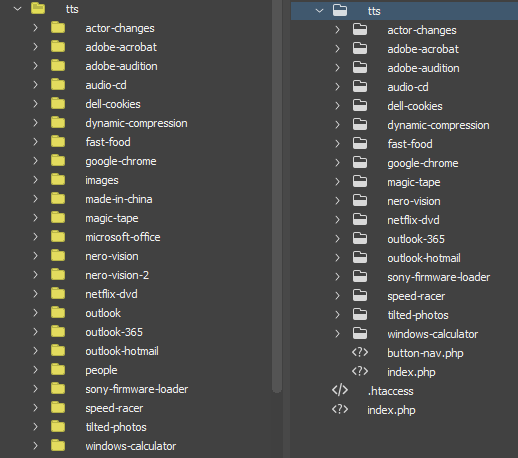Click yellow folder icon for dell-cookies left
The image size is (518, 458).
coord(58,104)
